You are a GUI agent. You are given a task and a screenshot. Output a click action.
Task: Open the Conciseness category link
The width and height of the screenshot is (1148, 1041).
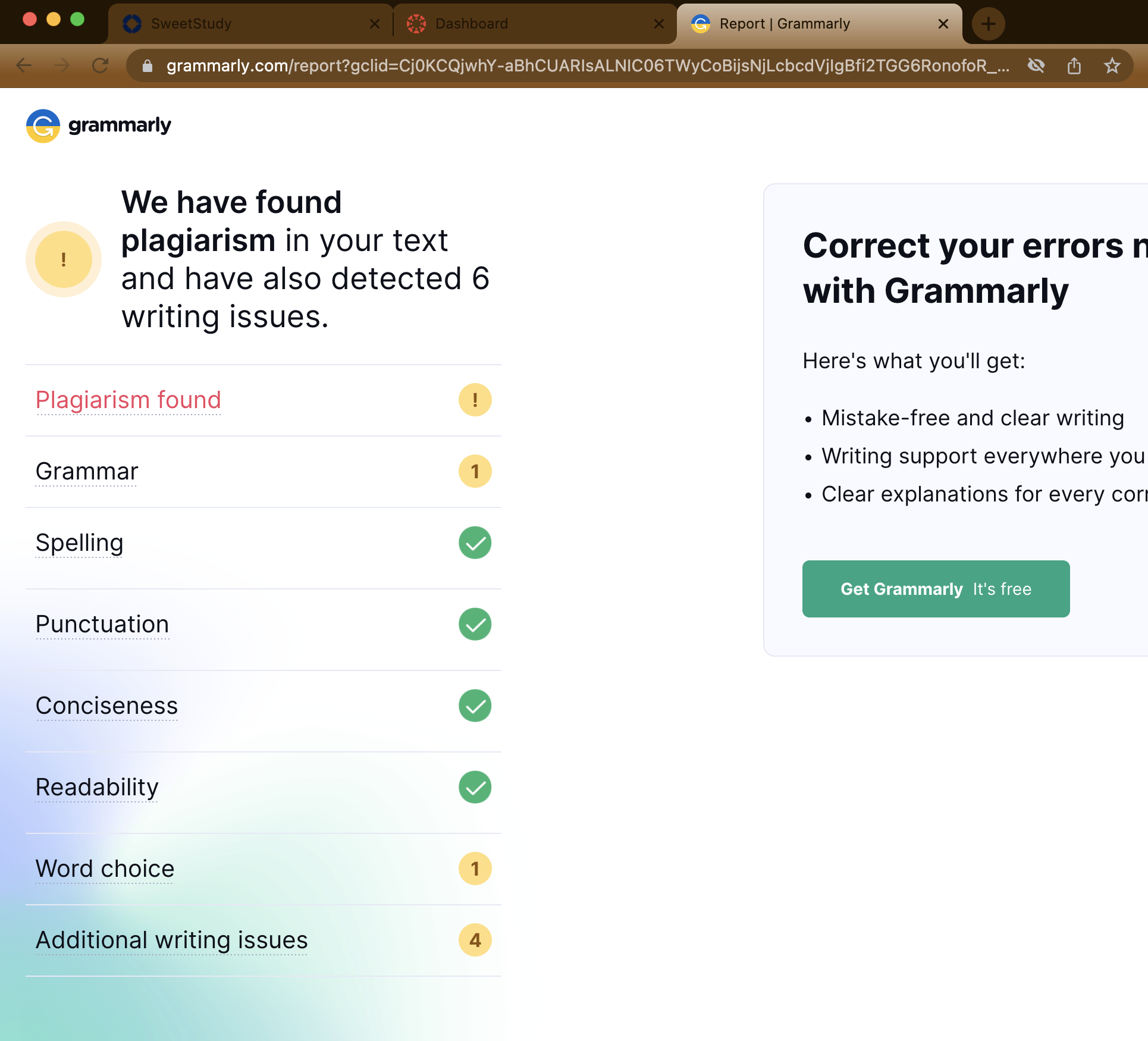tap(107, 706)
